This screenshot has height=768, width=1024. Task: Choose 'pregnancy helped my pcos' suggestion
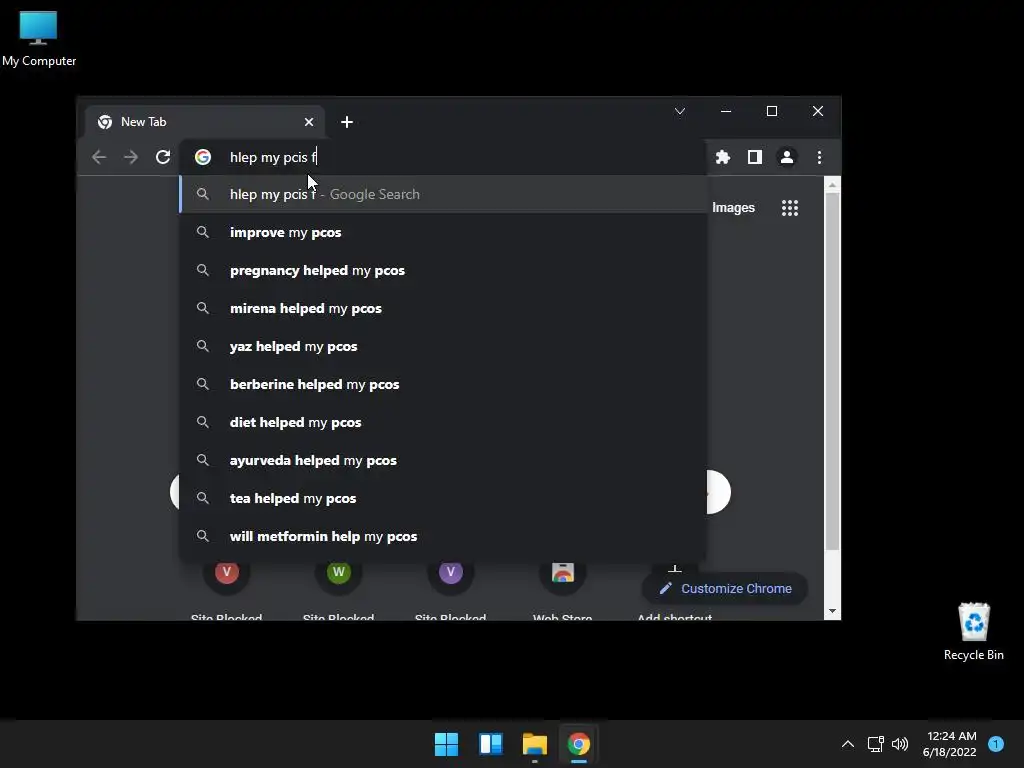click(443, 270)
